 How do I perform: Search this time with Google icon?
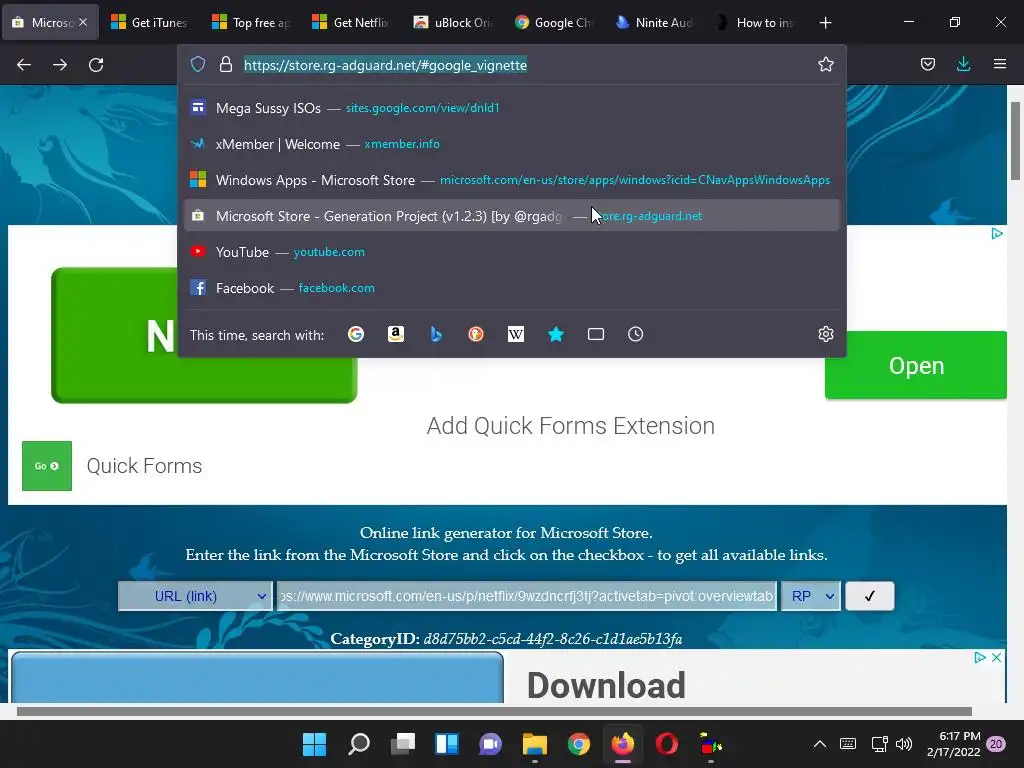(x=356, y=334)
